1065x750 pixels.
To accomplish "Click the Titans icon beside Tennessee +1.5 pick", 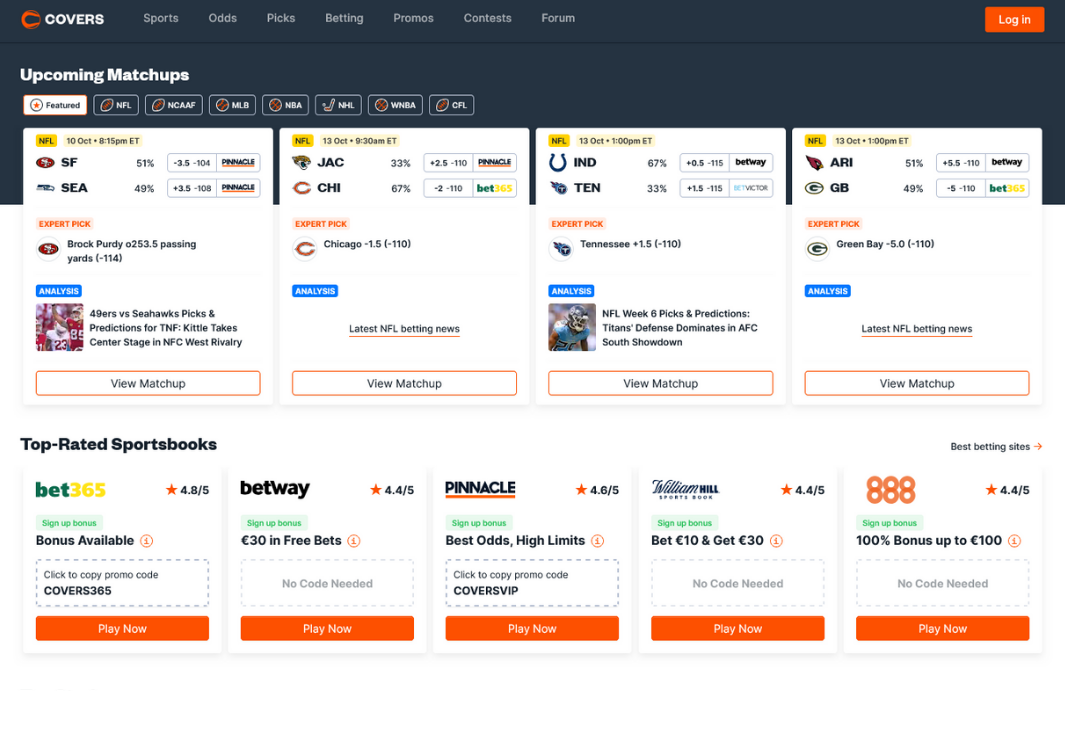I will click(x=560, y=249).
